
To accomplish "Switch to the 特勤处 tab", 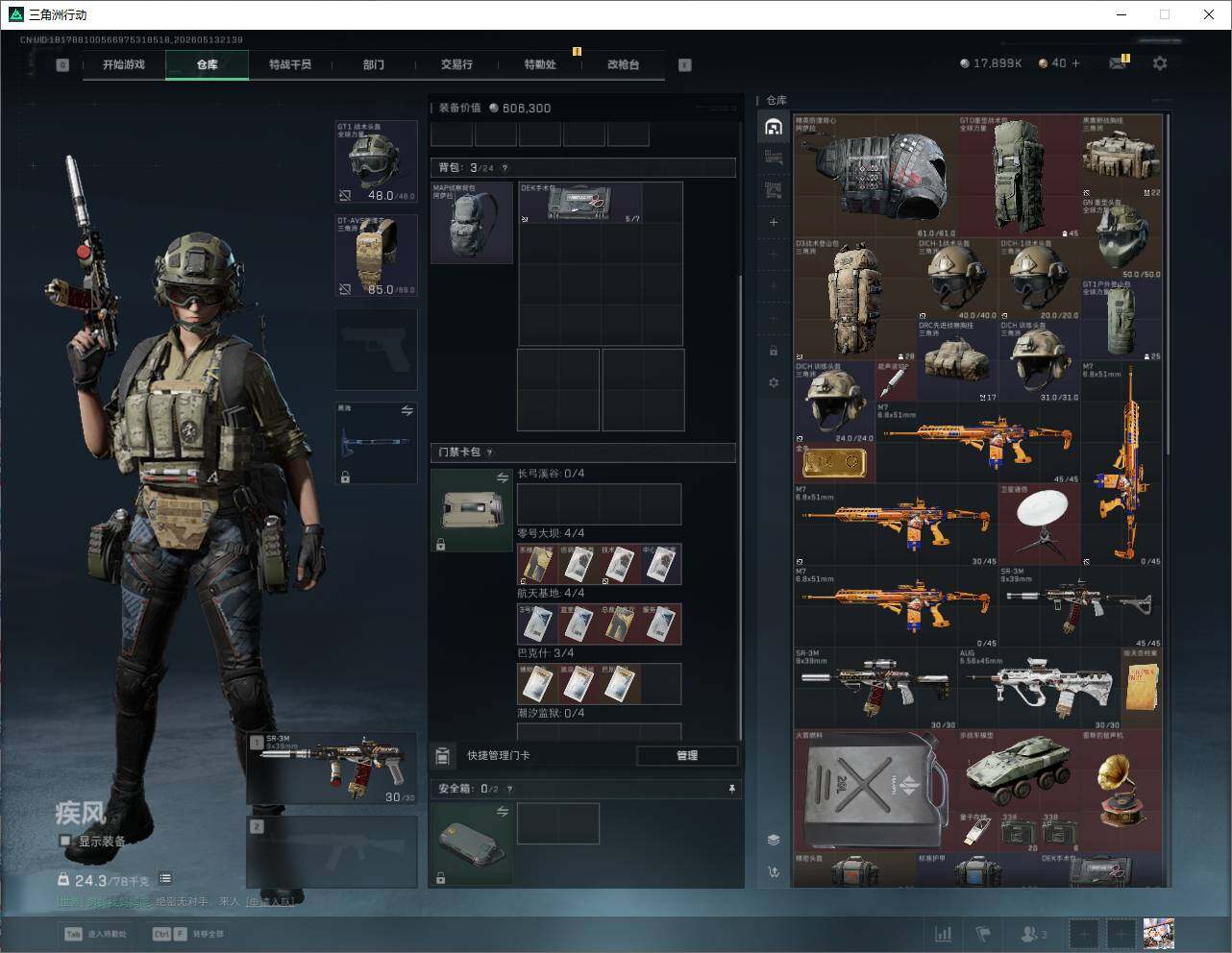I will click(540, 64).
